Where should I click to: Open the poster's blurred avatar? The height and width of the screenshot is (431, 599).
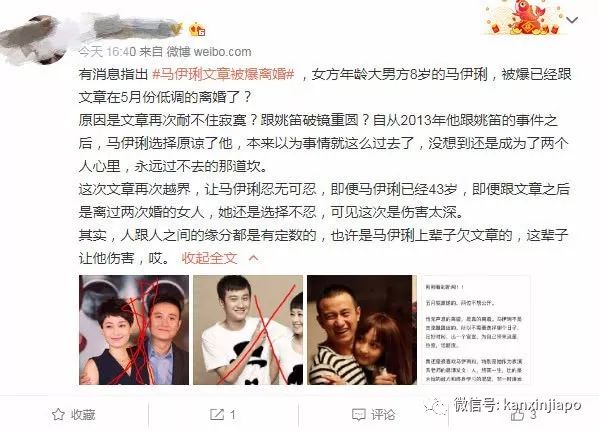(x=32, y=38)
